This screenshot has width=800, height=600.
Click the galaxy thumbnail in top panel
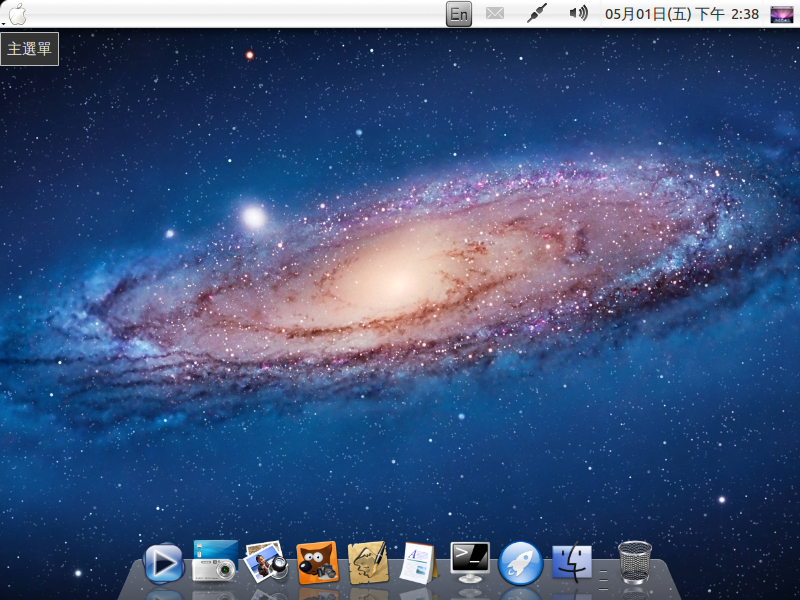pos(782,14)
